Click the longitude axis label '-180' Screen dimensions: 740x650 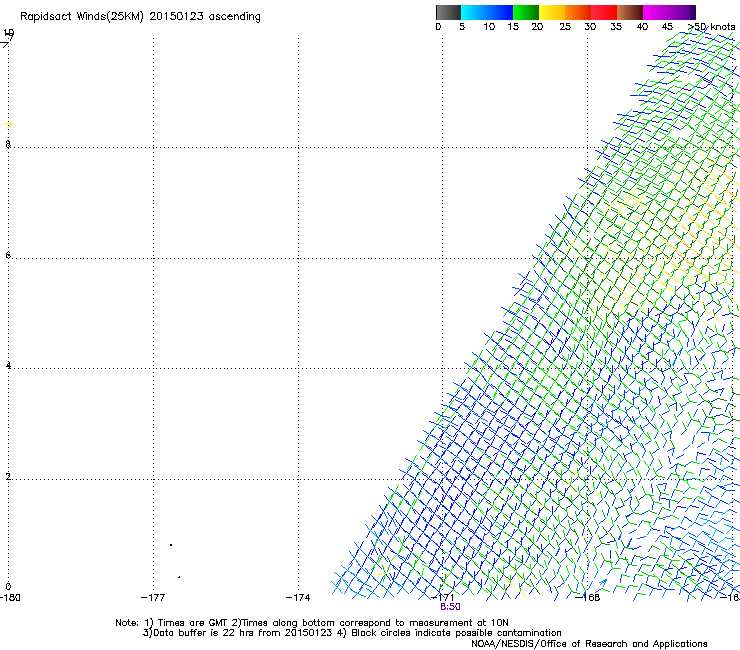pyautogui.click(x=10, y=598)
